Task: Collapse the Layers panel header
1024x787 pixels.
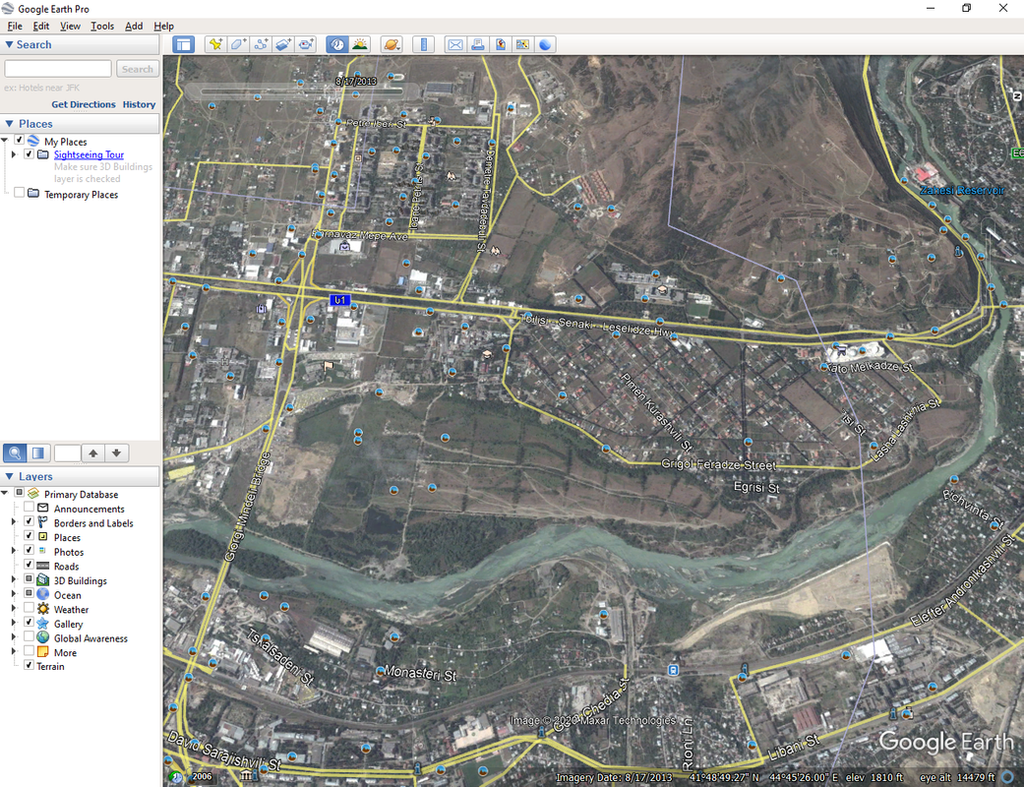Action: coord(80,476)
